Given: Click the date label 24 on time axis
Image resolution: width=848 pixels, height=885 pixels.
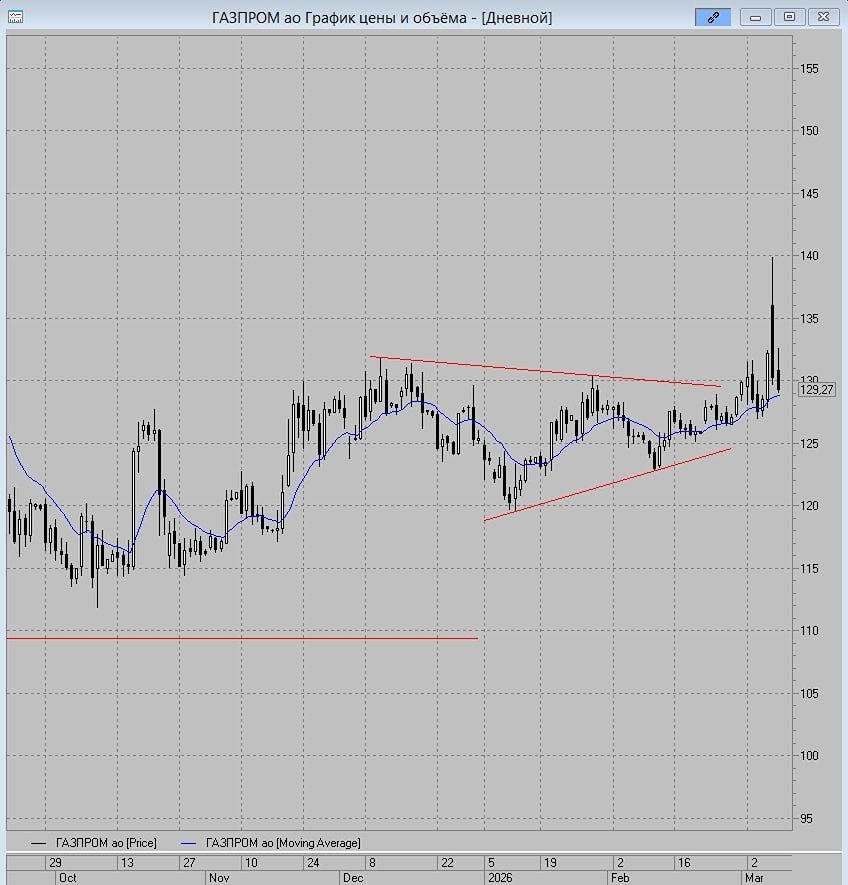Looking at the screenshot, I should [x=313, y=862].
